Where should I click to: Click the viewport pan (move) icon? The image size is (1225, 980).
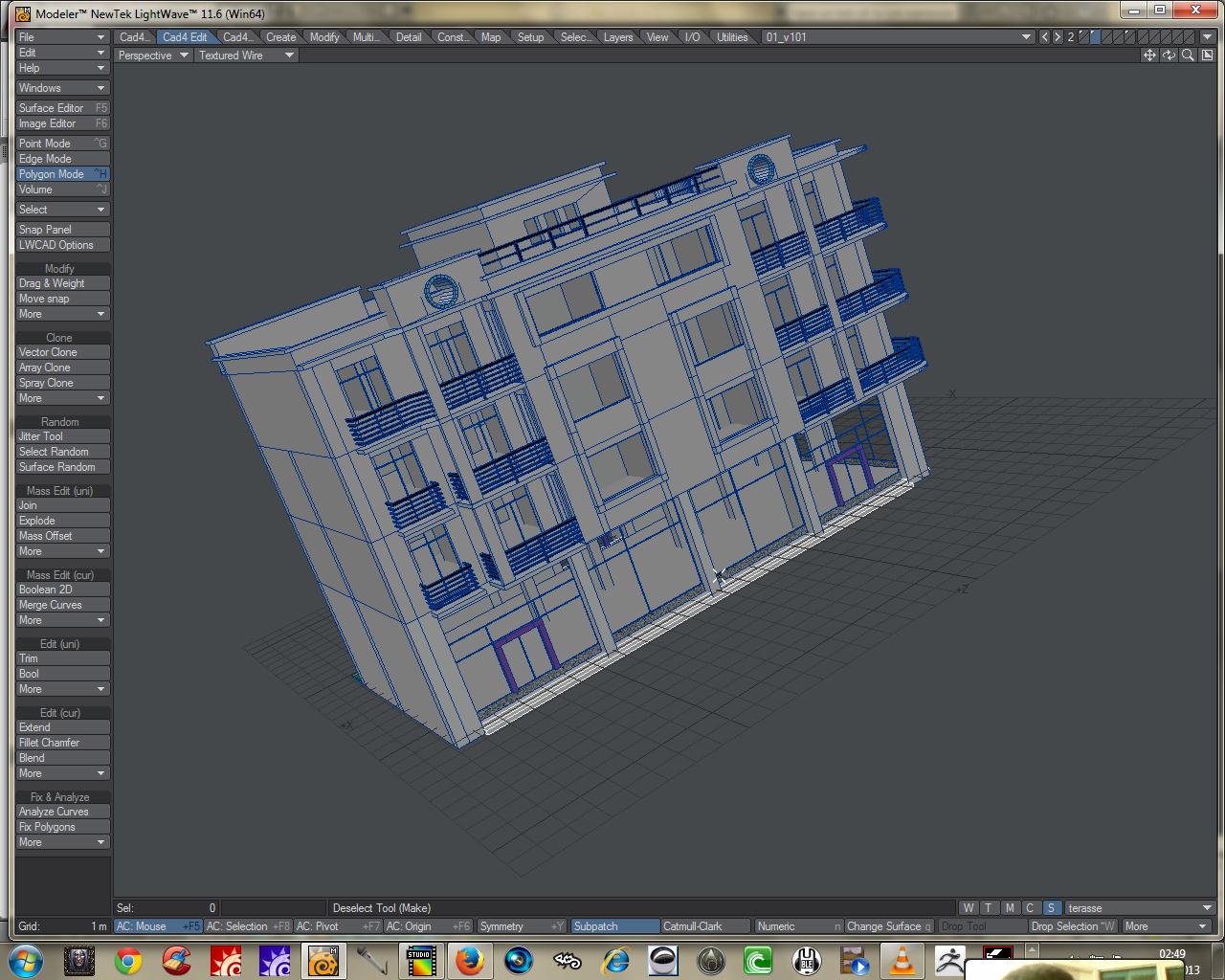point(1149,56)
